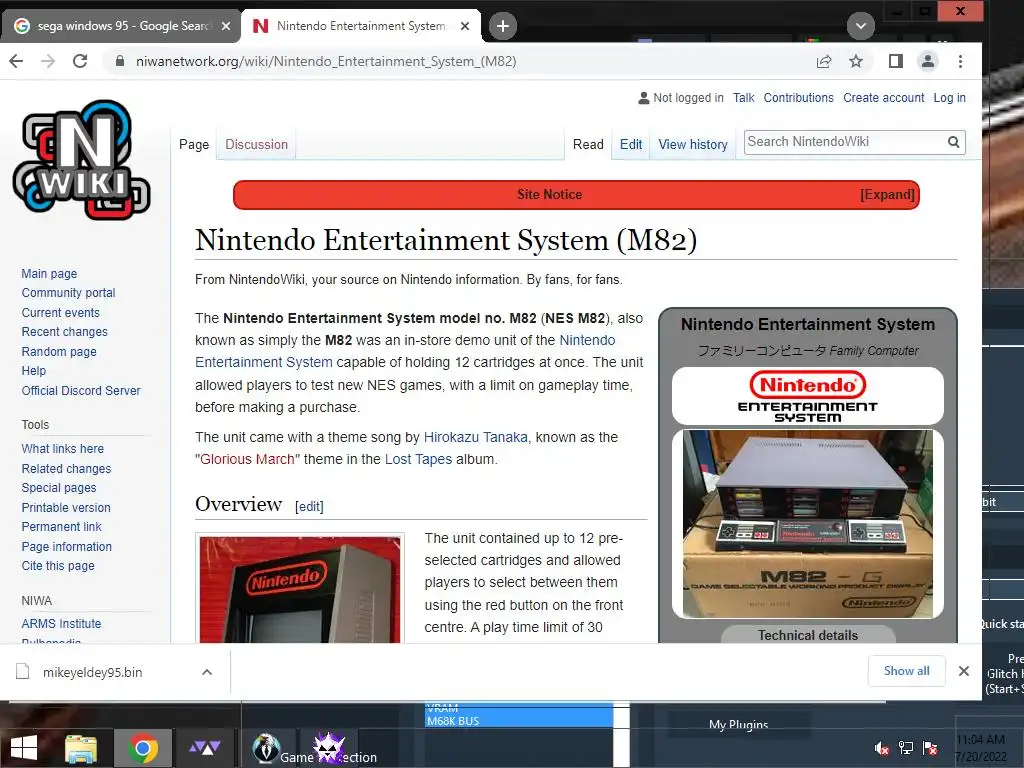Screen dimensions: 1024x768
Task: Open the M82 console infobox photo
Action: pyautogui.click(x=808, y=524)
